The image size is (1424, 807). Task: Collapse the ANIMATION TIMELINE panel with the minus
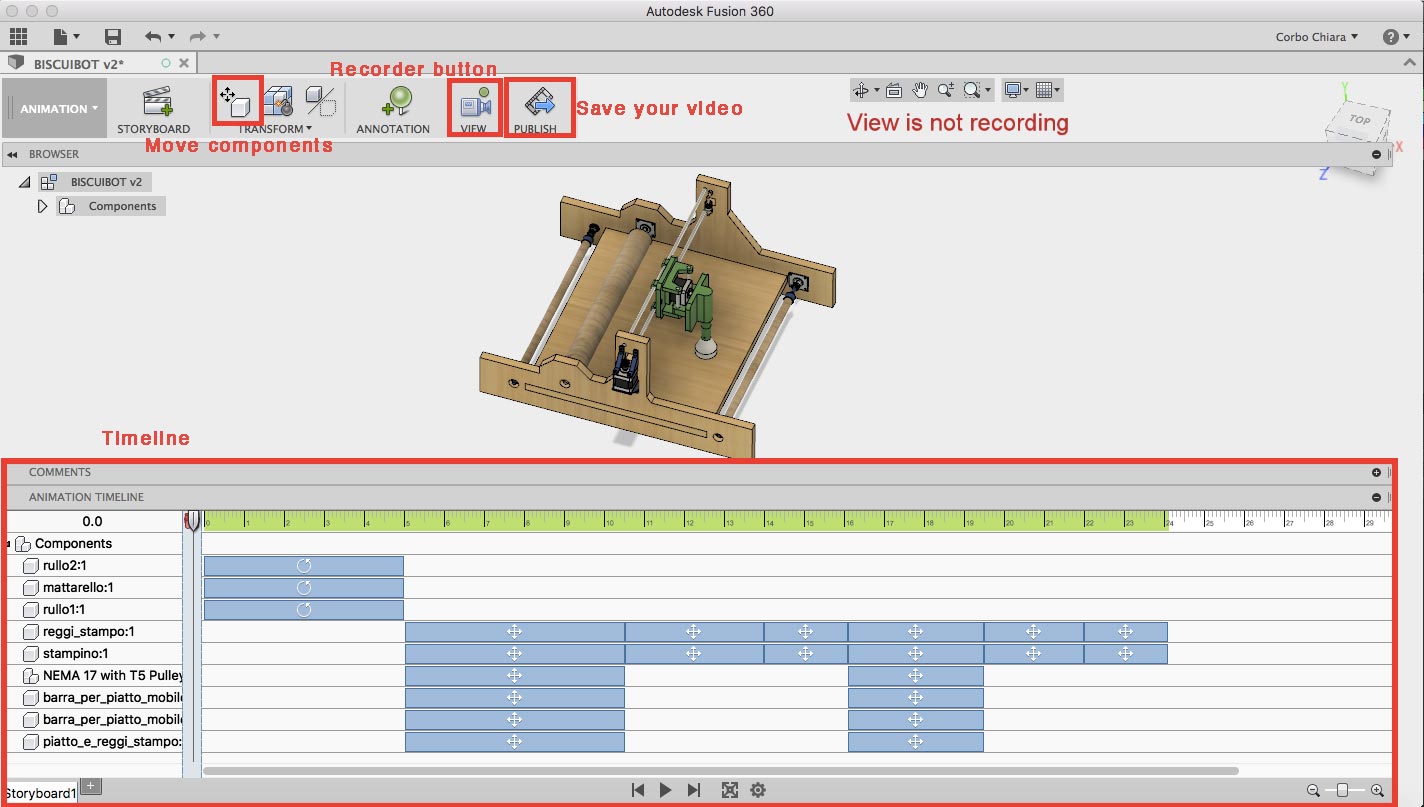1376,497
